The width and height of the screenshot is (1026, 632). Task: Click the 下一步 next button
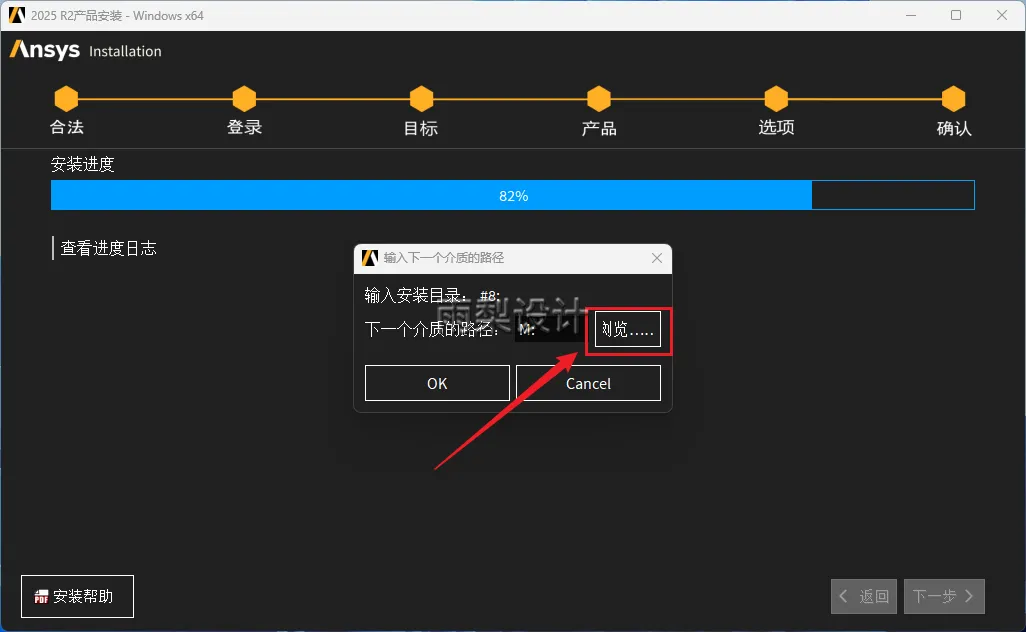[x=944, y=596]
